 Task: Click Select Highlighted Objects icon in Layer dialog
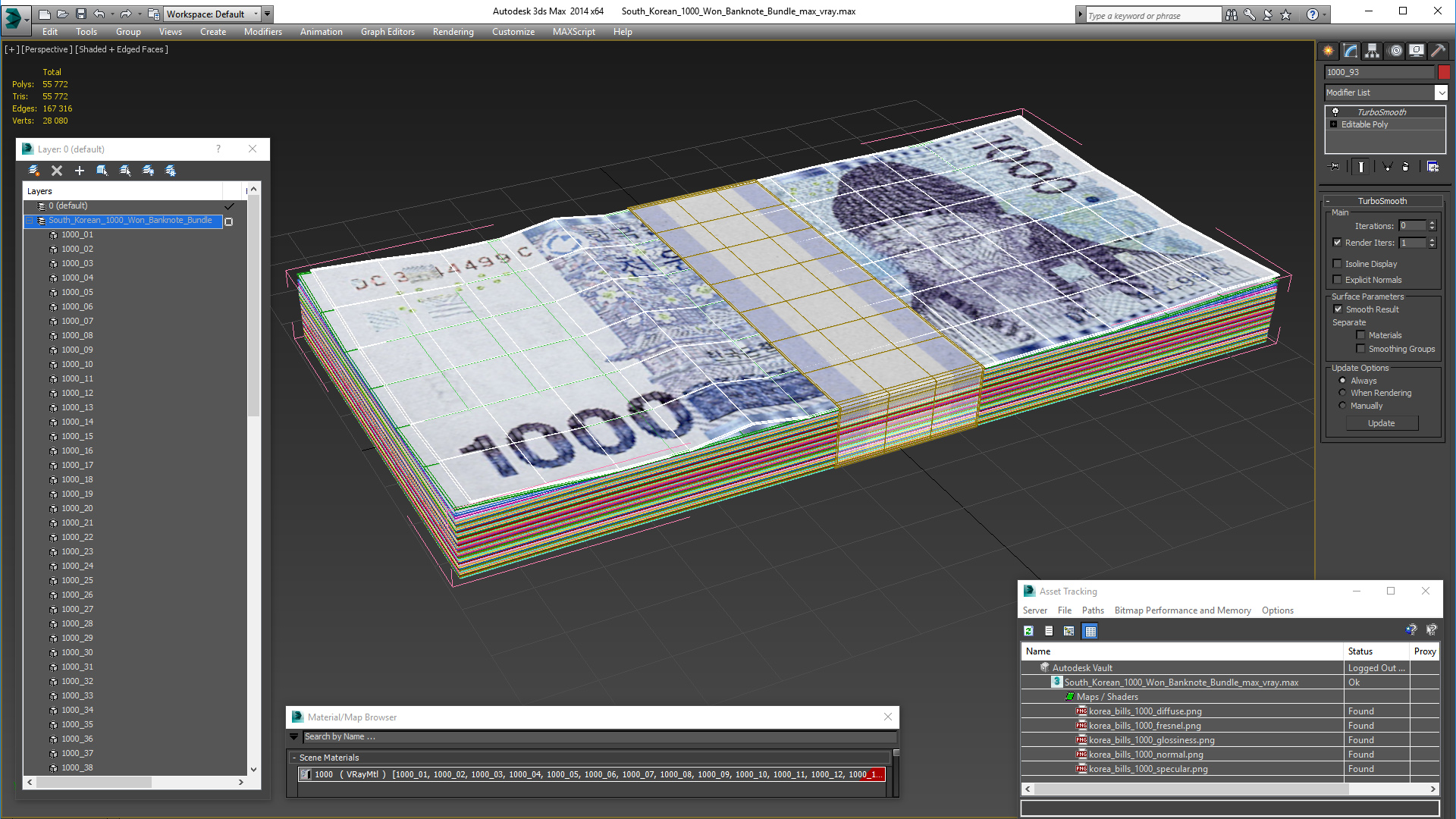pos(102,171)
